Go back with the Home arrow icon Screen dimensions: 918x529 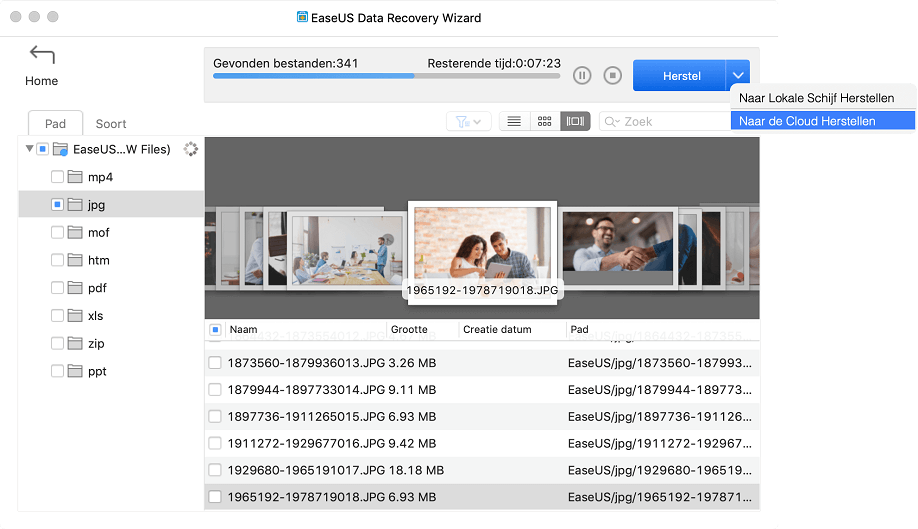pyautogui.click(x=42, y=54)
